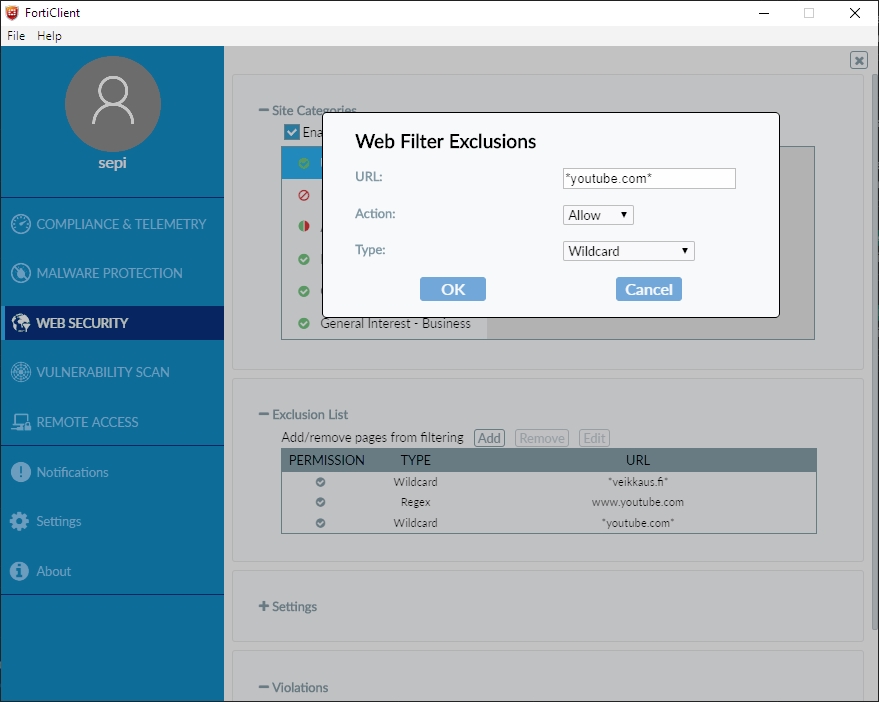Click the Compliance & Telemetry gauge icon
This screenshot has width=879, height=702.
[21, 224]
